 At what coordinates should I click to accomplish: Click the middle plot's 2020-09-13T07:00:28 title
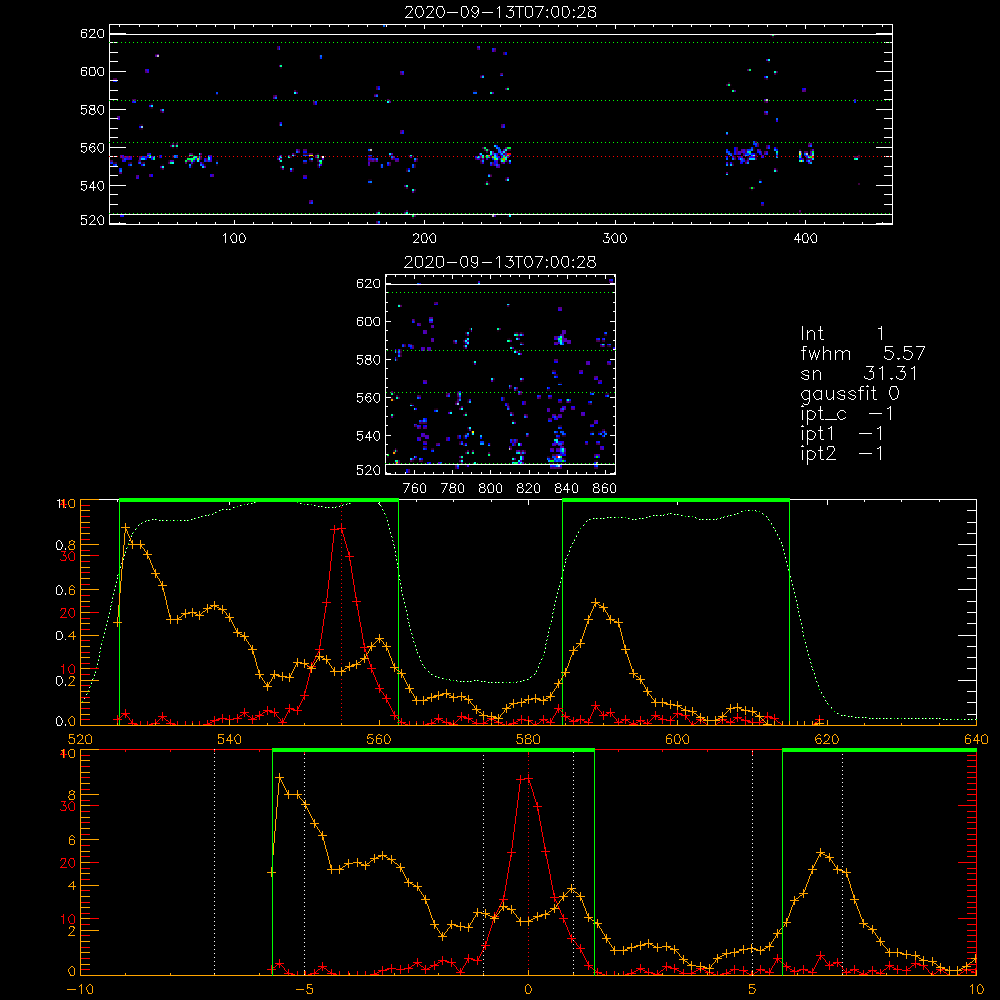pos(500,262)
